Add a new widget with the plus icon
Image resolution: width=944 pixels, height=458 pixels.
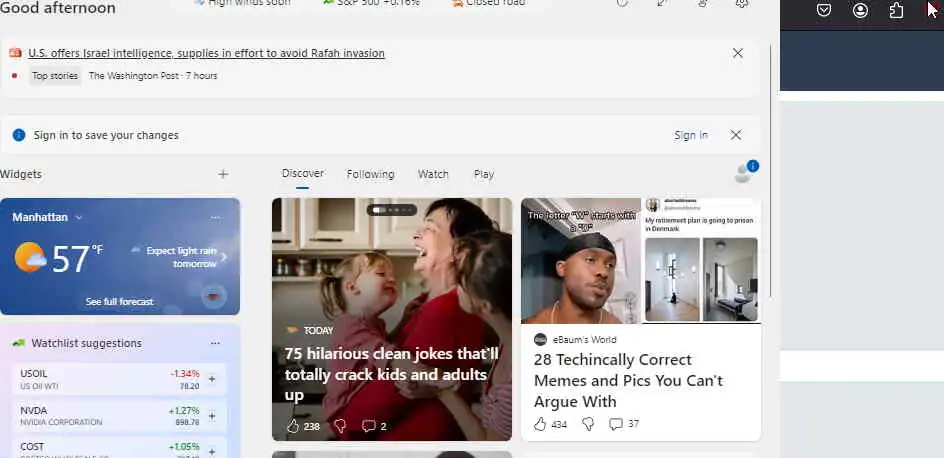pos(223,174)
